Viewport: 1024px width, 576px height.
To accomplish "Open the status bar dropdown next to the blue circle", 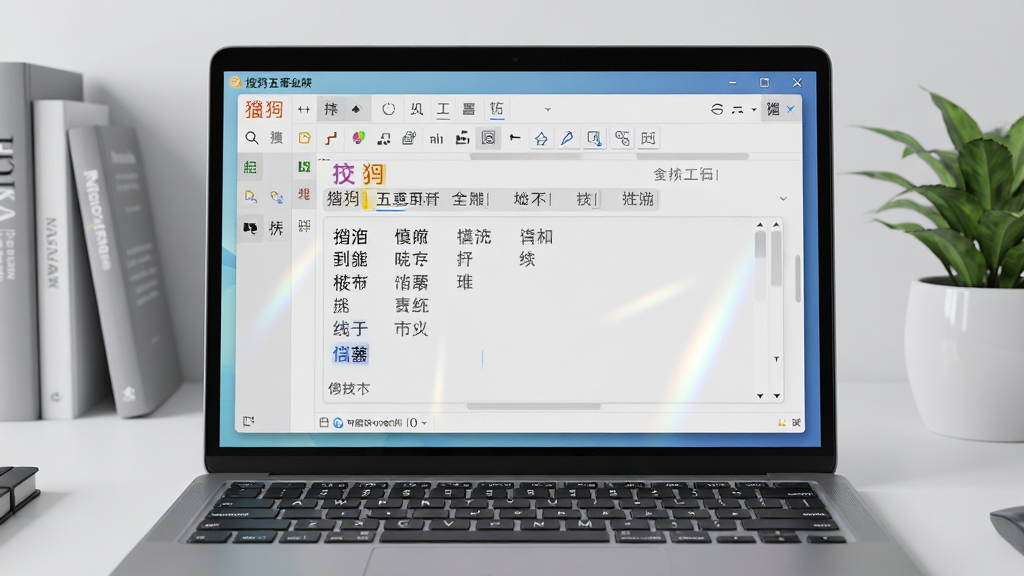I will (424, 423).
